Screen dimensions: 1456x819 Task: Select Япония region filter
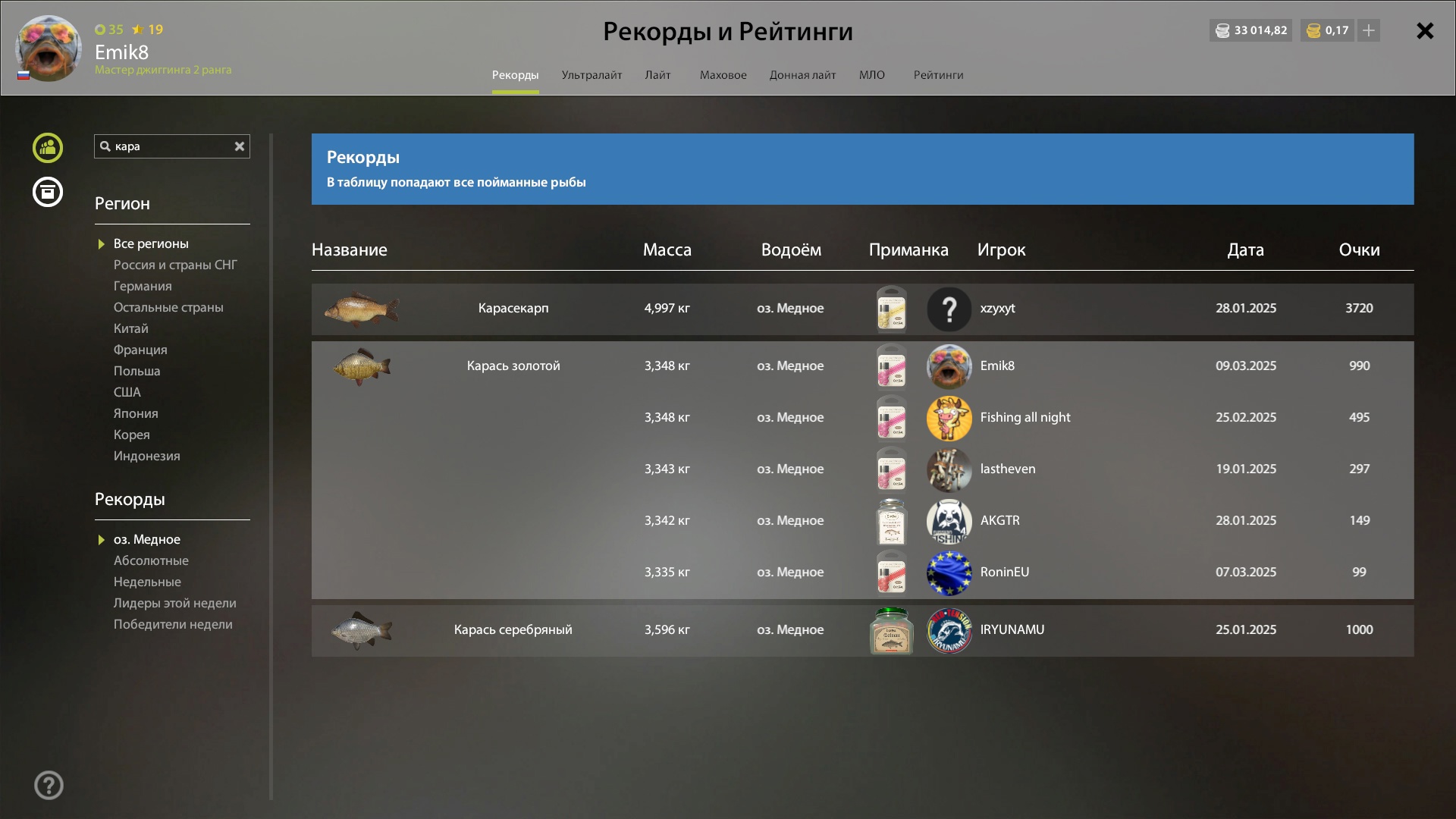[136, 413]
